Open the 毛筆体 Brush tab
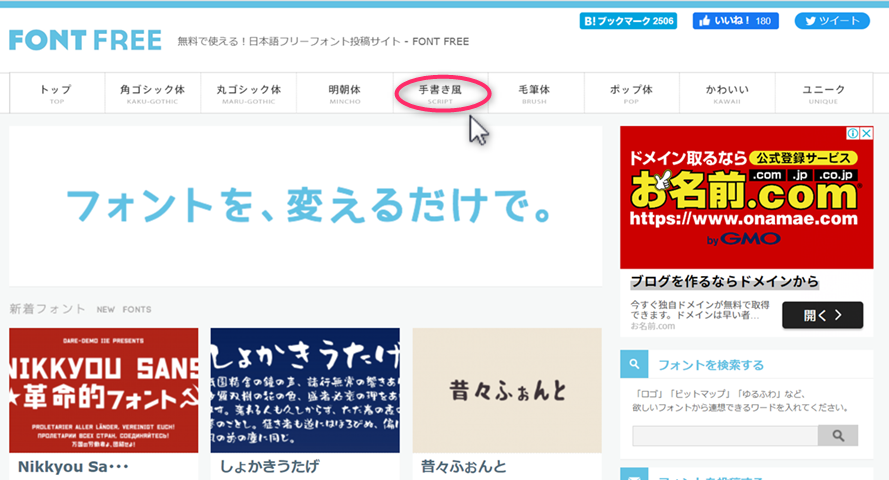The width and height of the screenshot is (889, 480). tap(534, 93)
